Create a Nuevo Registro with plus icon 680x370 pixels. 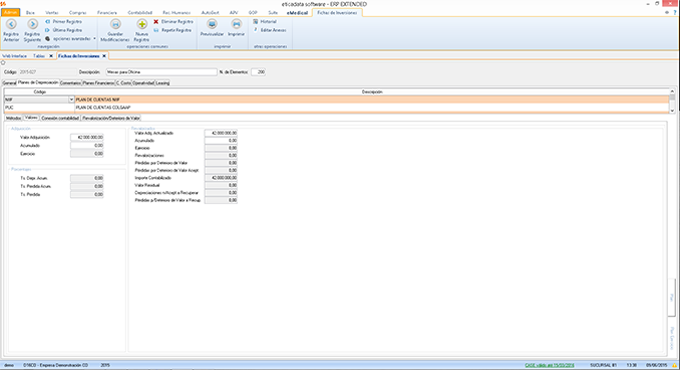[x=142, y=24]
